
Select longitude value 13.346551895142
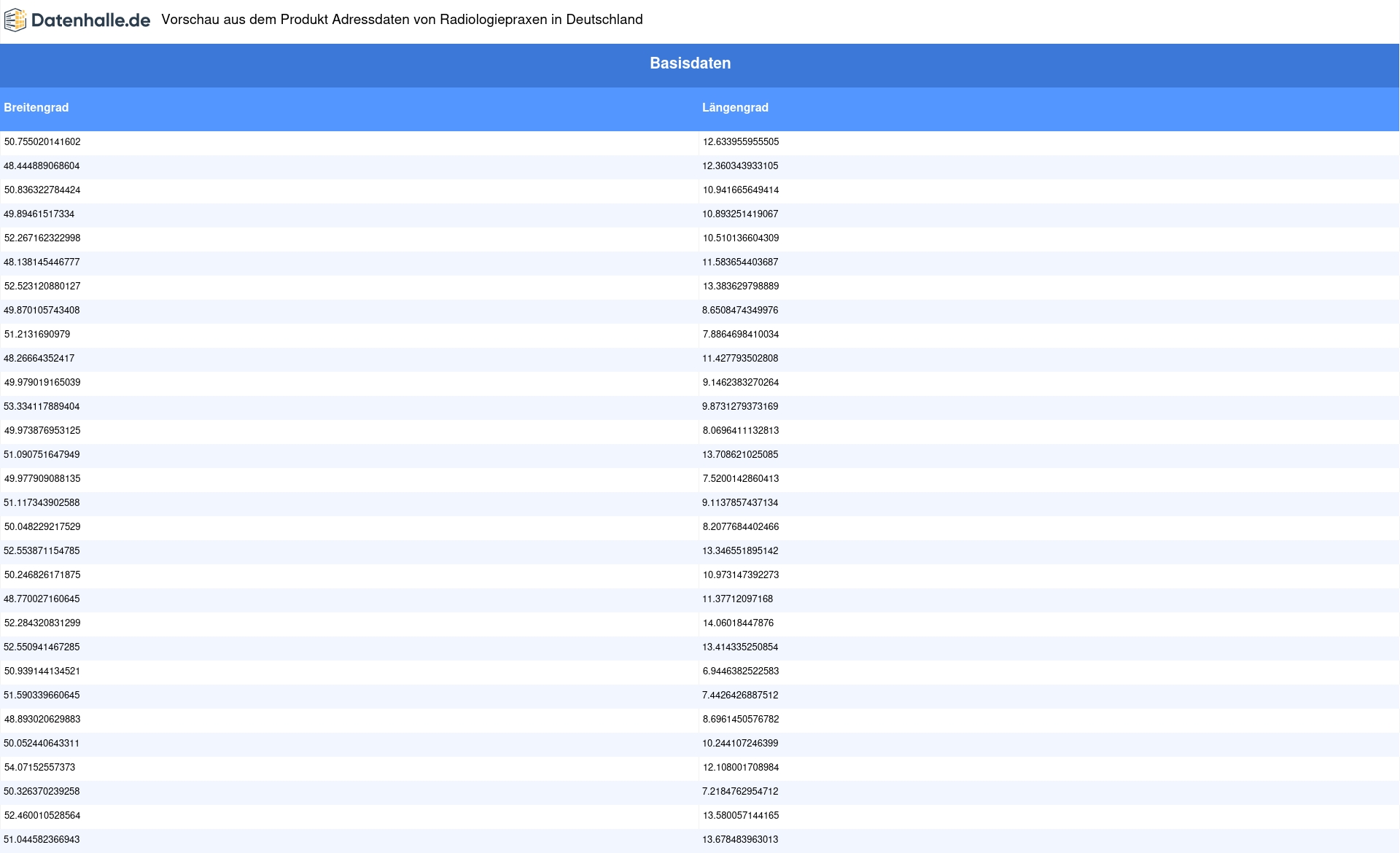[x=740, y=551]
